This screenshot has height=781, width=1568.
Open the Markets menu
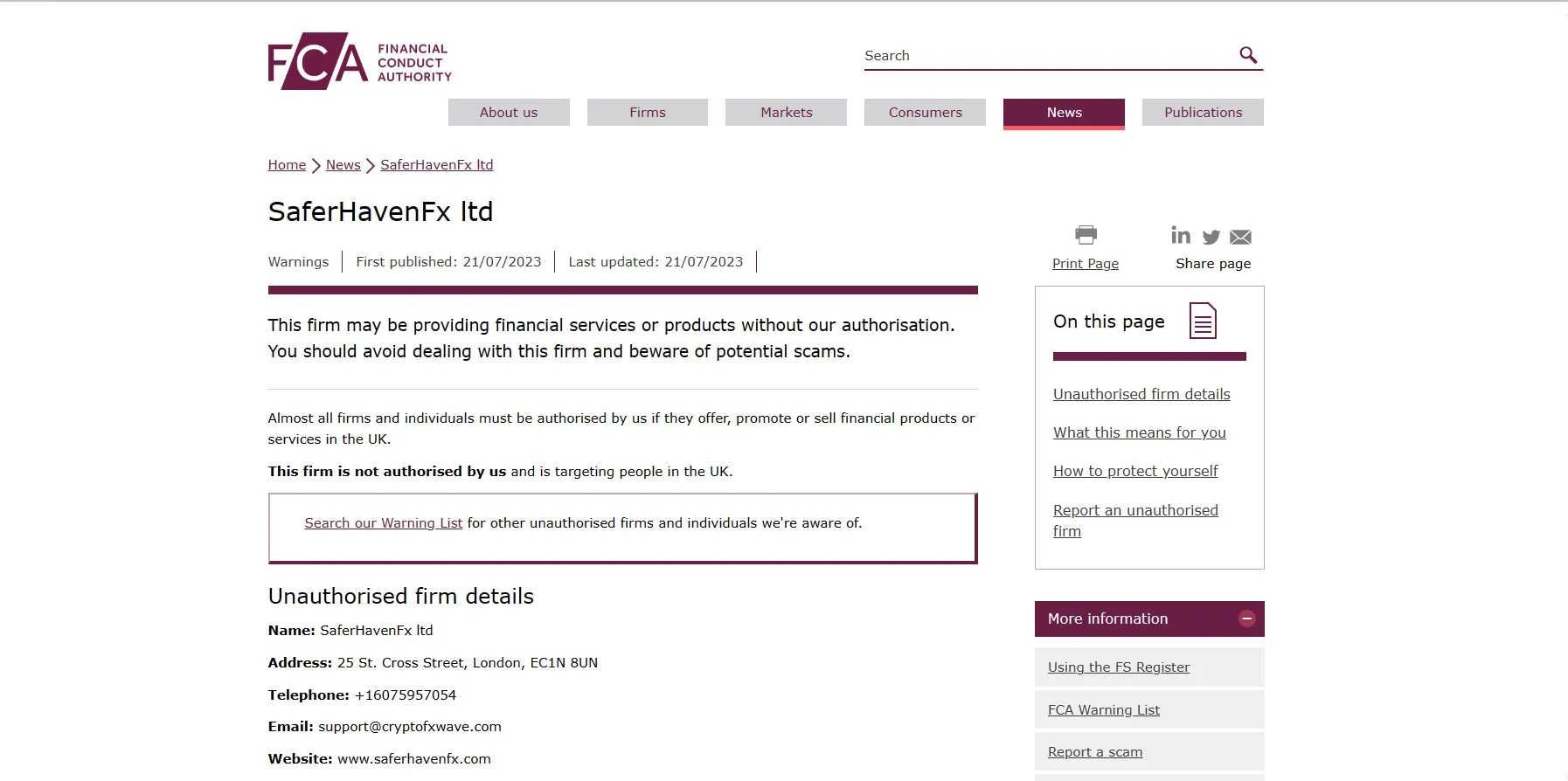[786, 112]
